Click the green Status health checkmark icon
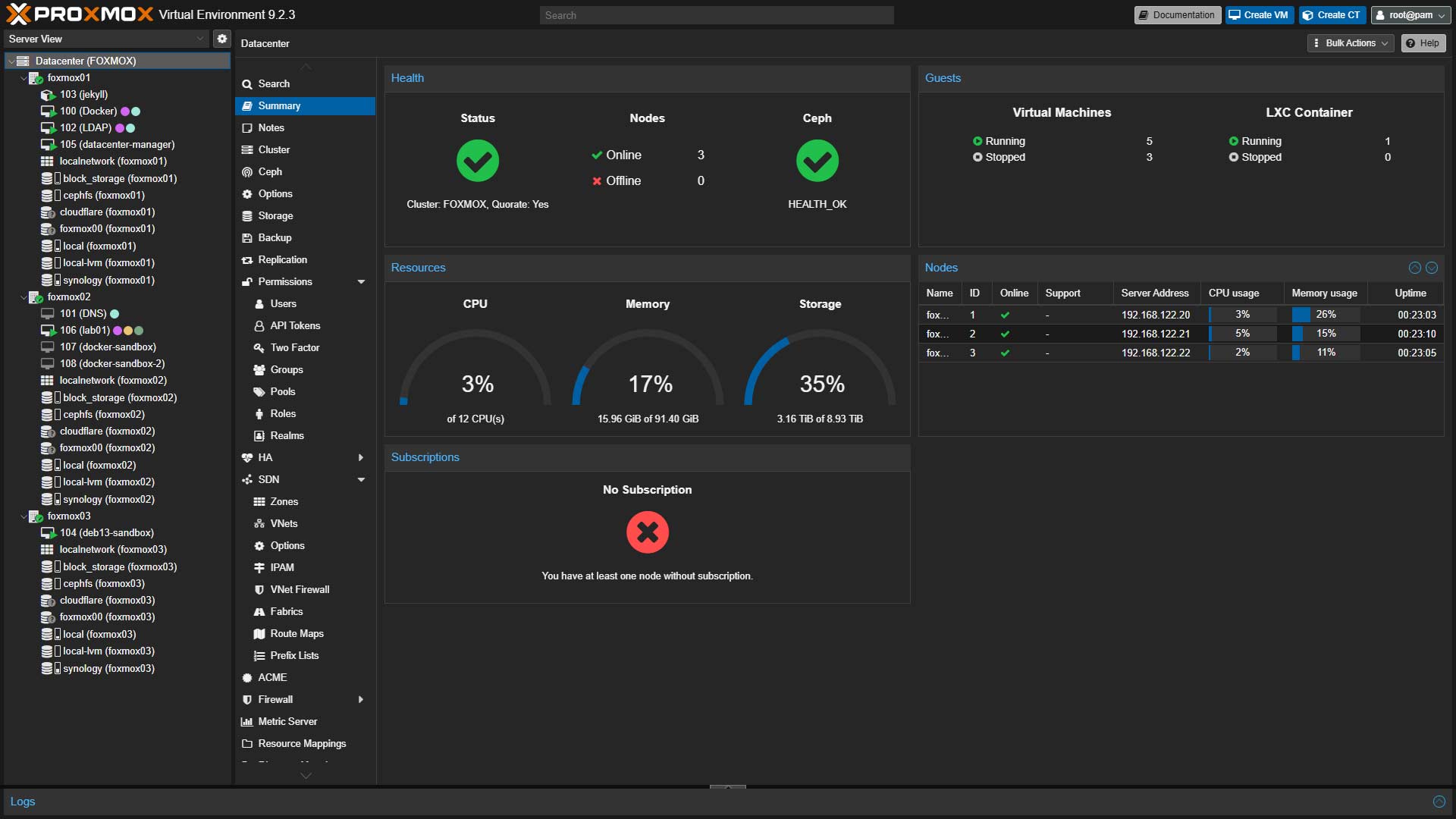The image size is (1456, 819). pos(478,161)
